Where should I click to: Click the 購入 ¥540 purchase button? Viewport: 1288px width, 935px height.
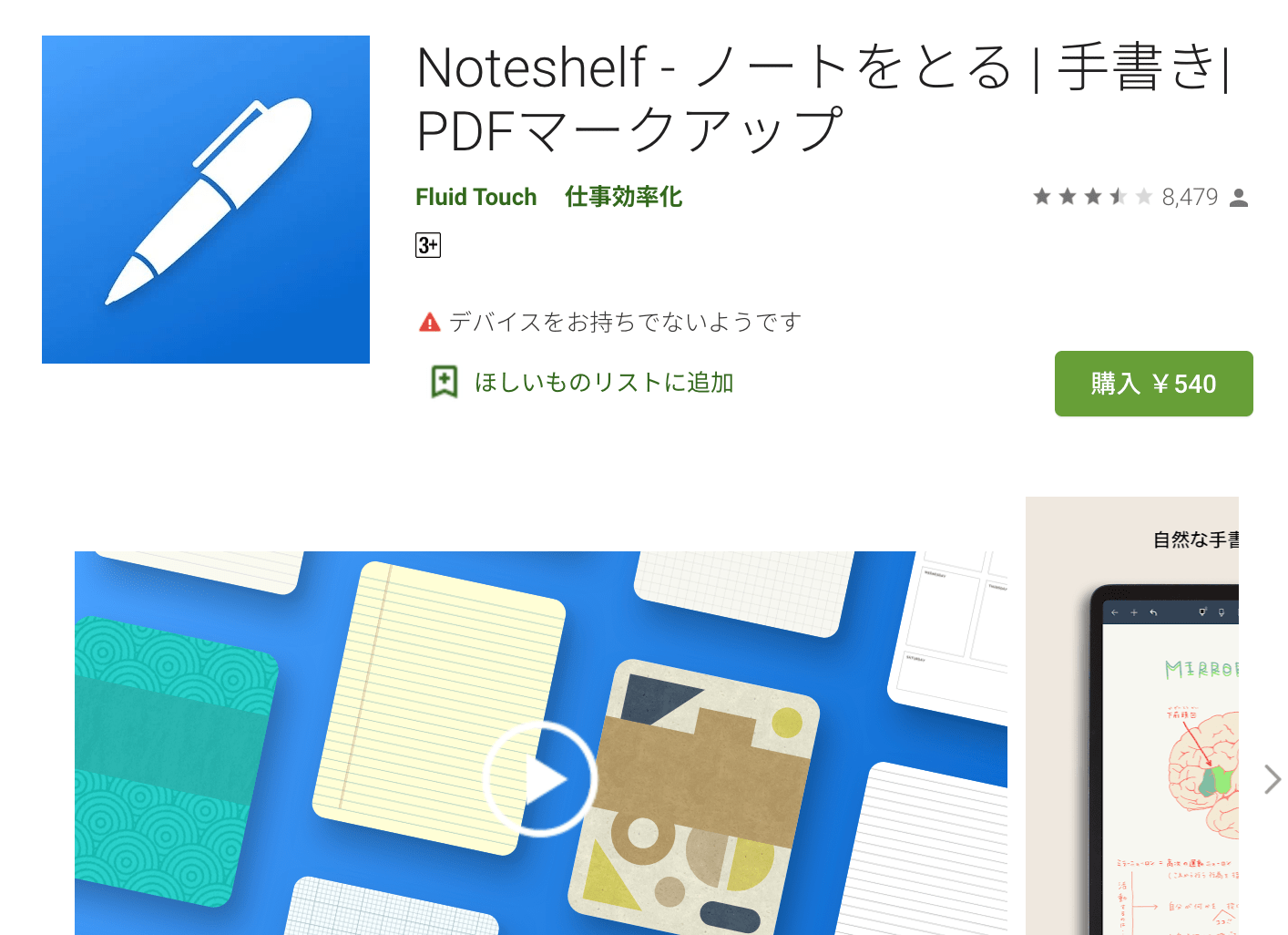pos(1154,384)
